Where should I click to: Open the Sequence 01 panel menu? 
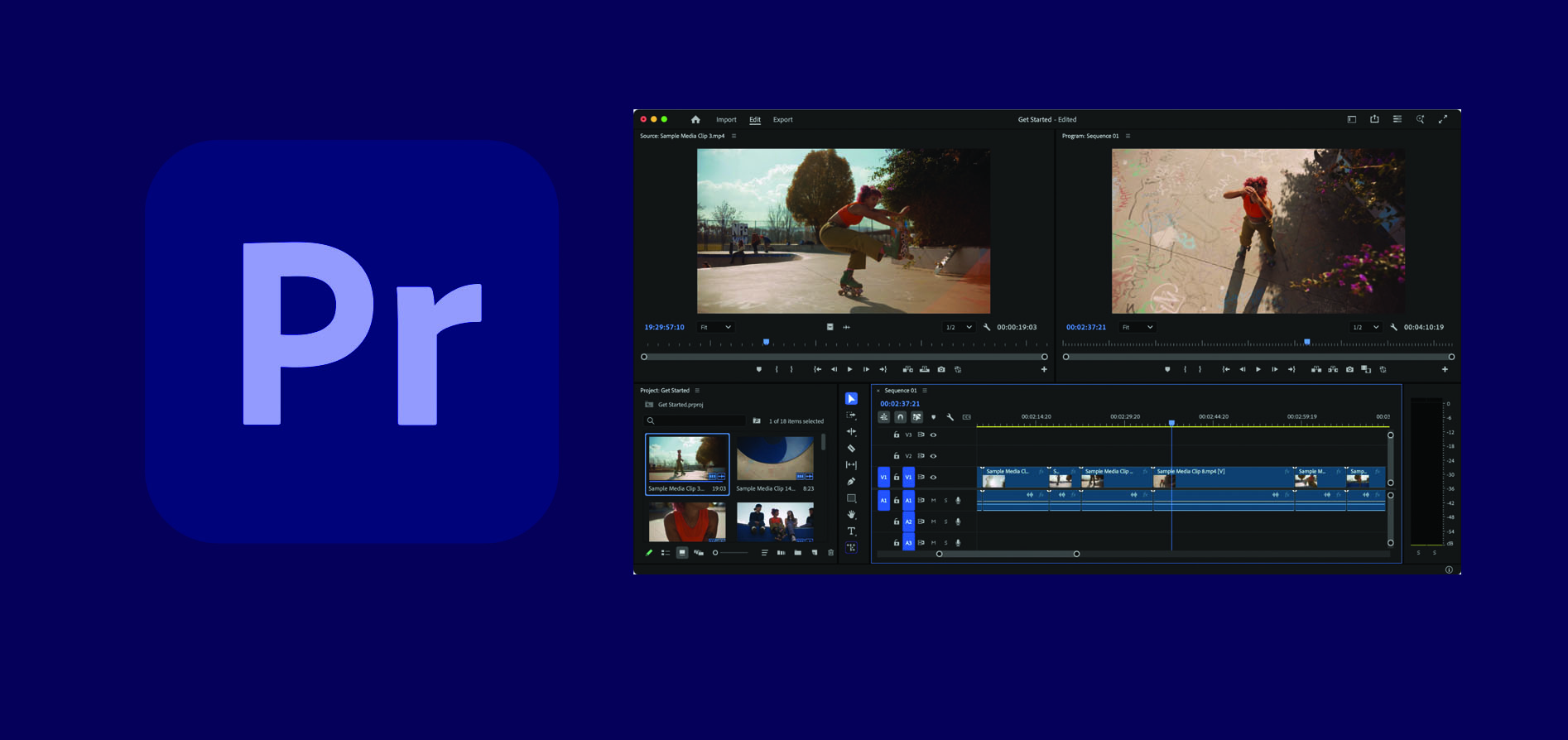[925, 391]
